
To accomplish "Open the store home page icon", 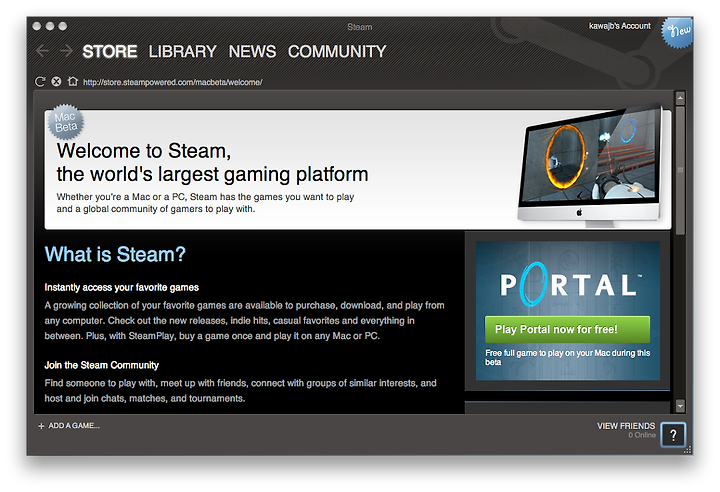I will pos(73,81).
